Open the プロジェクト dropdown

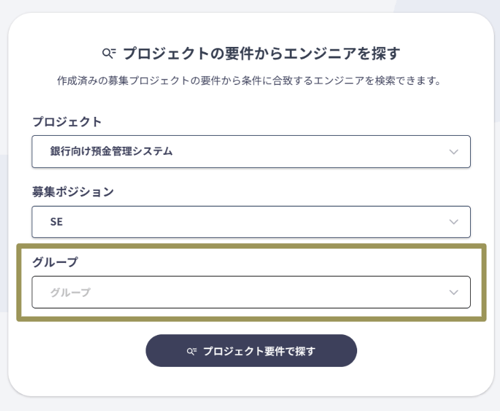tap(251, 151)
